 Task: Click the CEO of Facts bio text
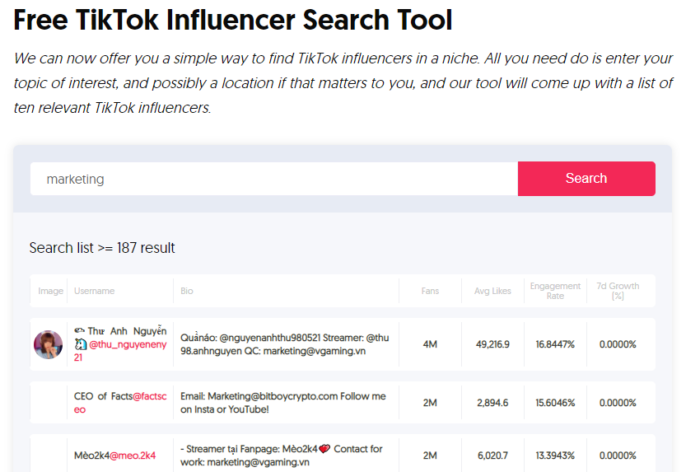pyautogui.click(x=282, y=402)
